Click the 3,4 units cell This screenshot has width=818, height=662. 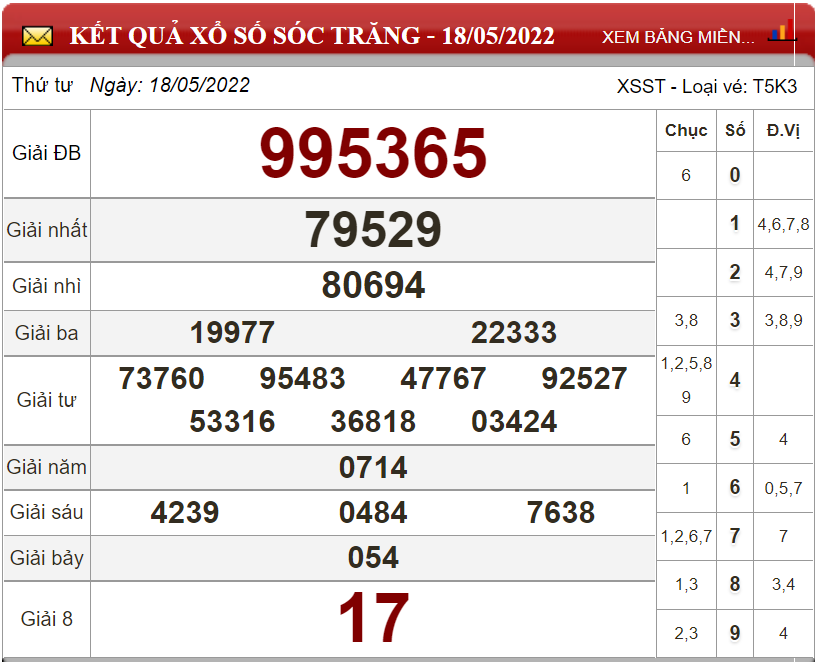point(783,585)
